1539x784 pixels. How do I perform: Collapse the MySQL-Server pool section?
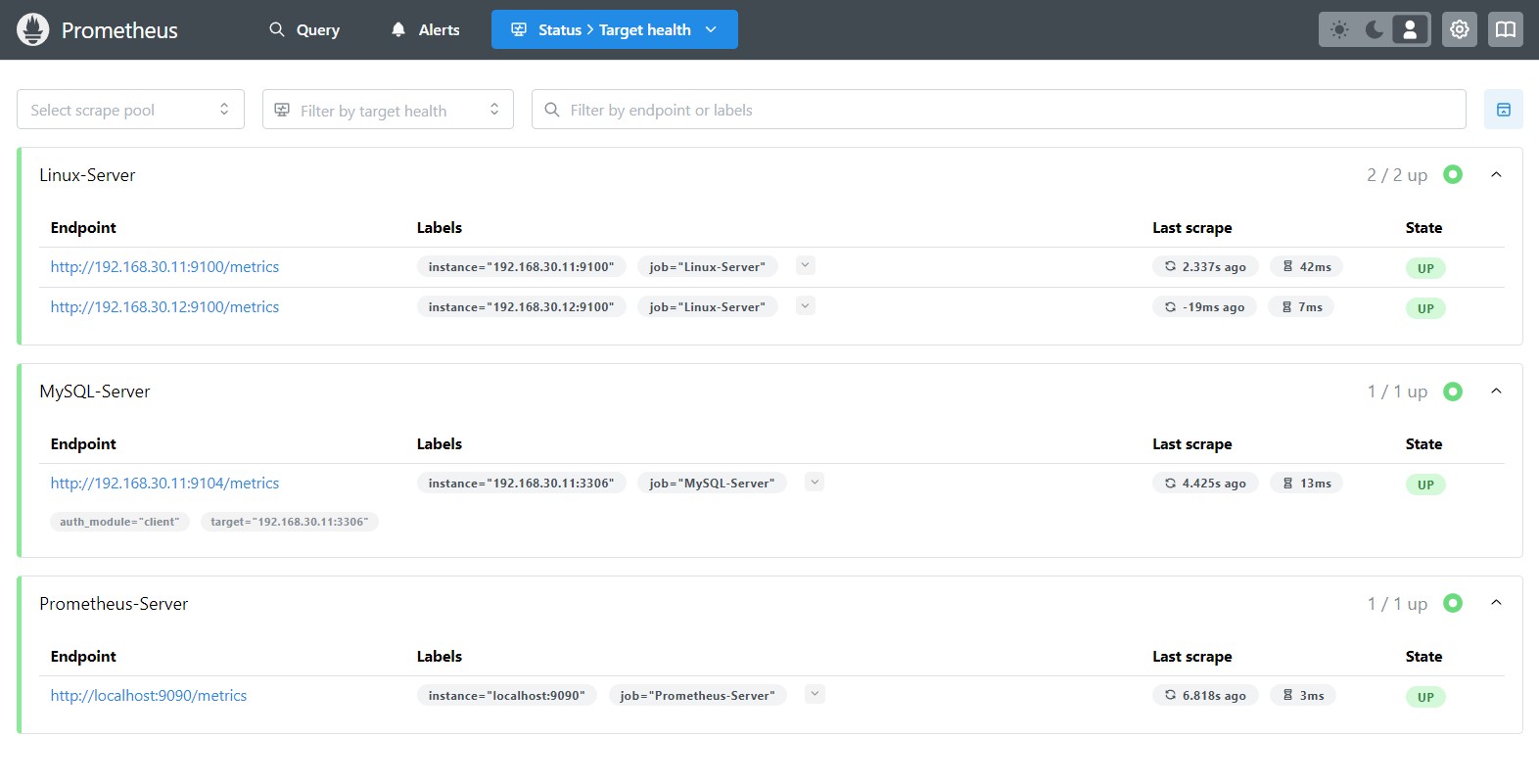(x=1496, y=392)
